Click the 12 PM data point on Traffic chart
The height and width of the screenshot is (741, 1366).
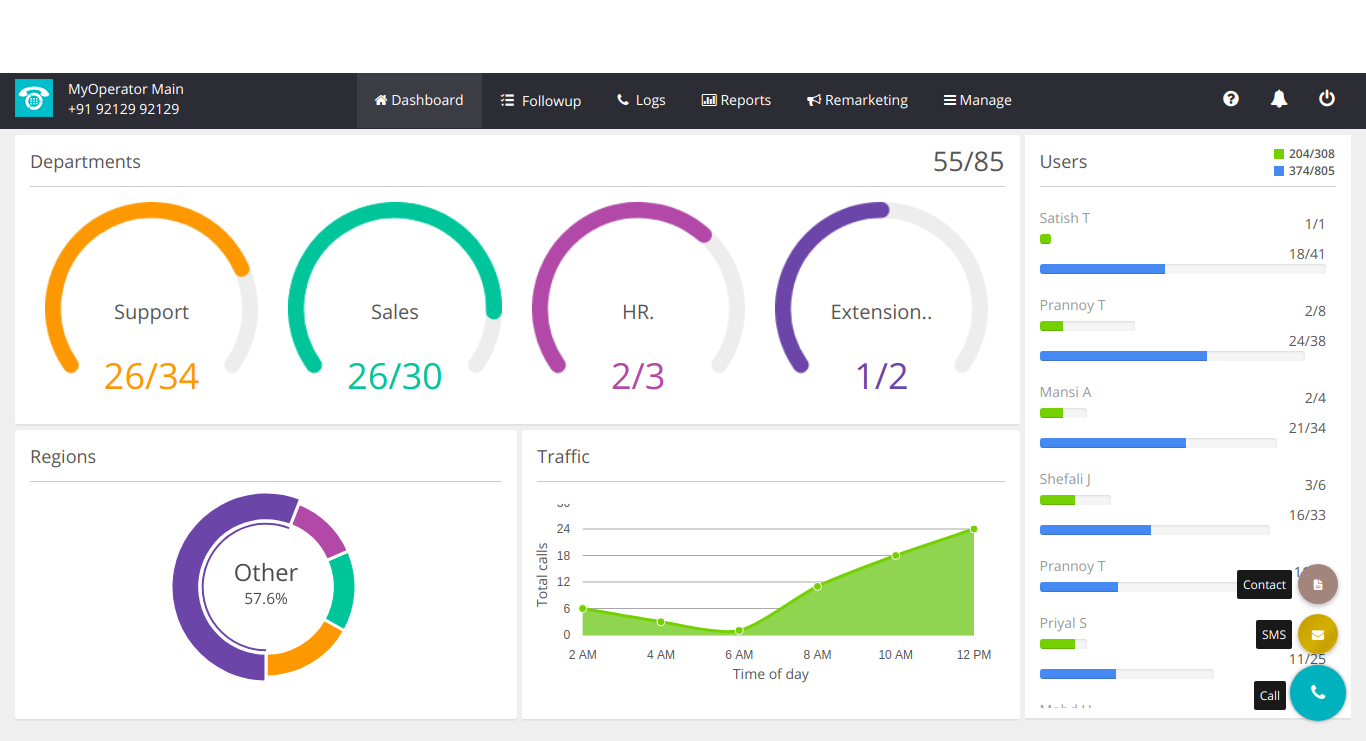974,529
